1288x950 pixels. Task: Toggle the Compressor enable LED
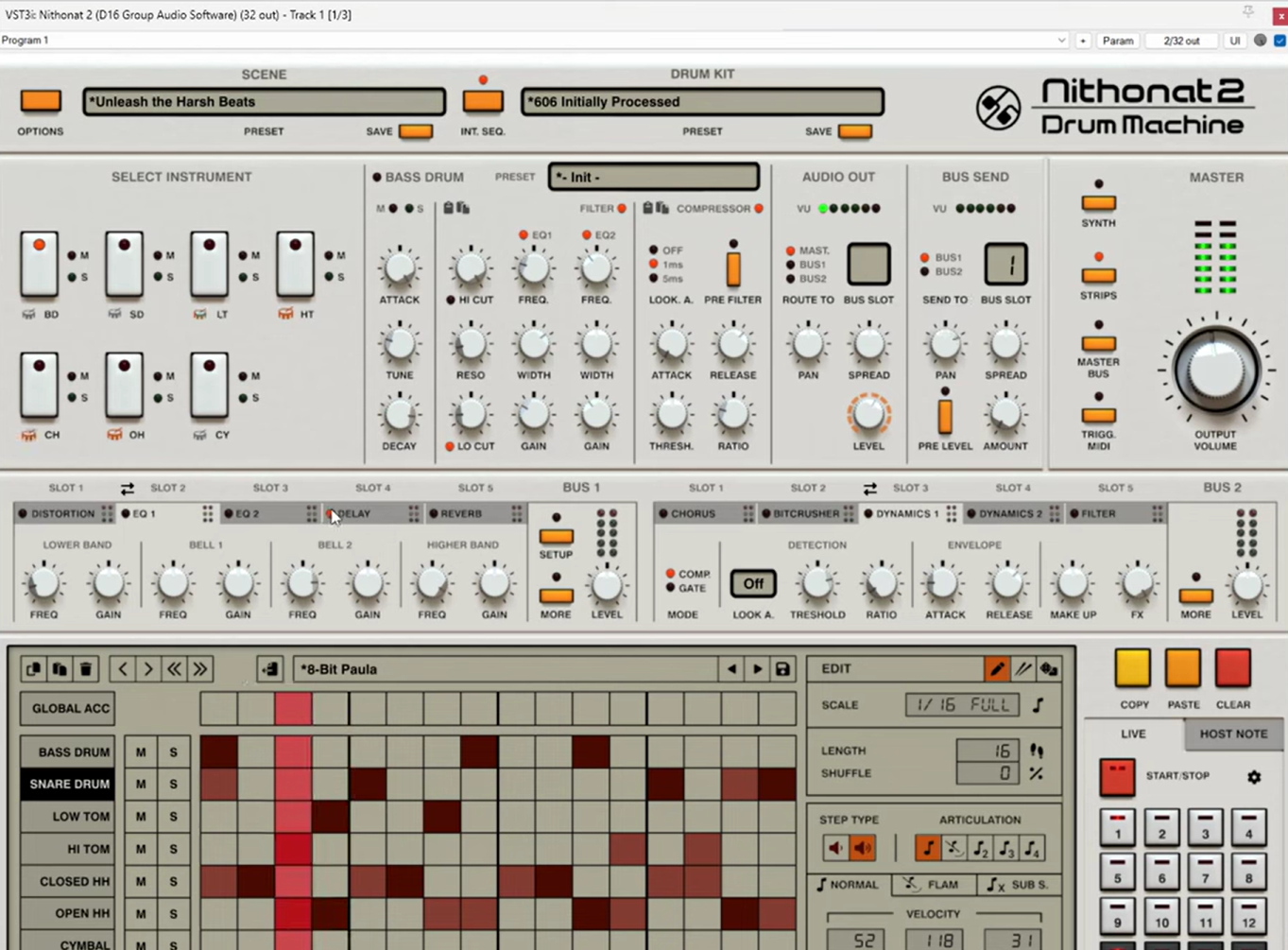pyautogui.click(x=759, y=208)
